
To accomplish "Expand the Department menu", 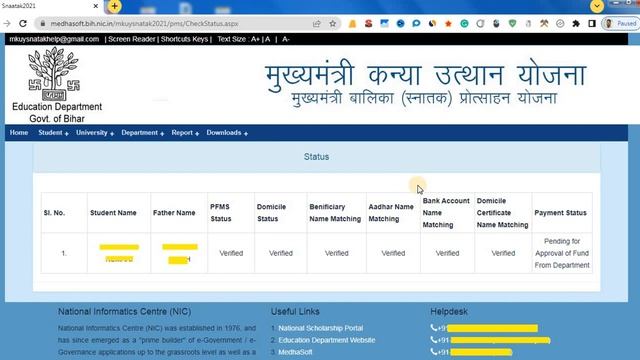I will tap(142, 133).
